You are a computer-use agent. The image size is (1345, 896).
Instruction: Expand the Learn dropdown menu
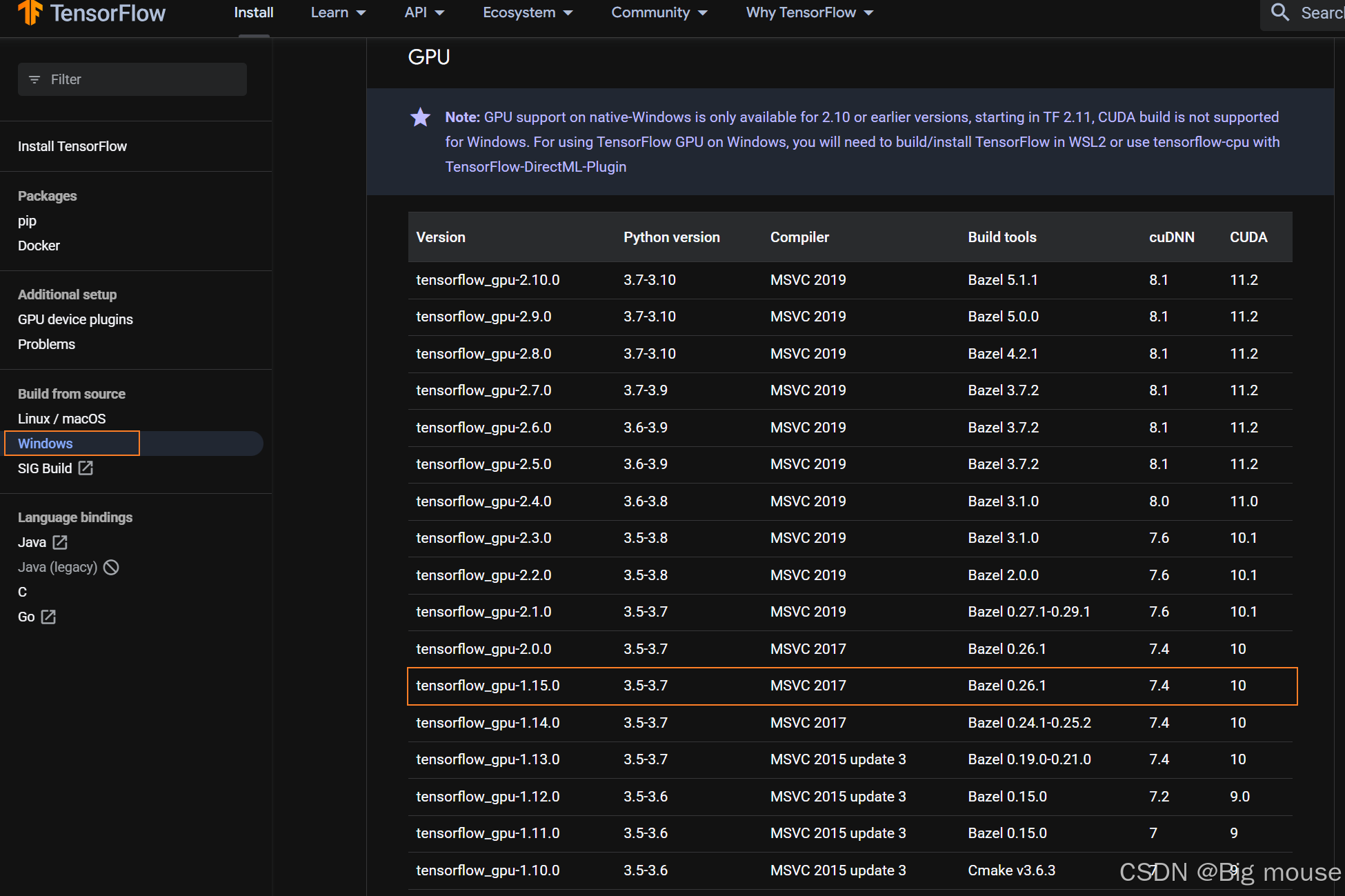(x=338, y=12)
